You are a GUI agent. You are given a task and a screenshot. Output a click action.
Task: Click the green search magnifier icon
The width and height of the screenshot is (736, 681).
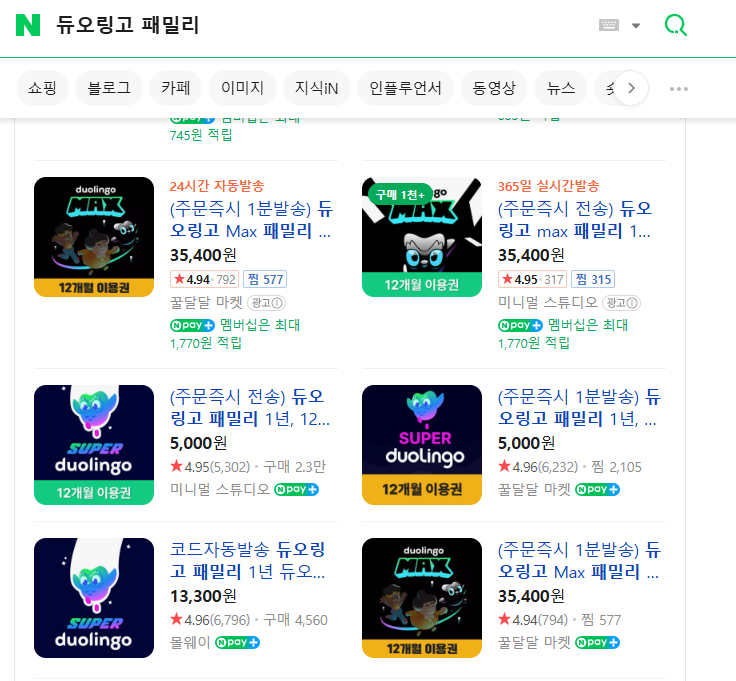point(676,26)
